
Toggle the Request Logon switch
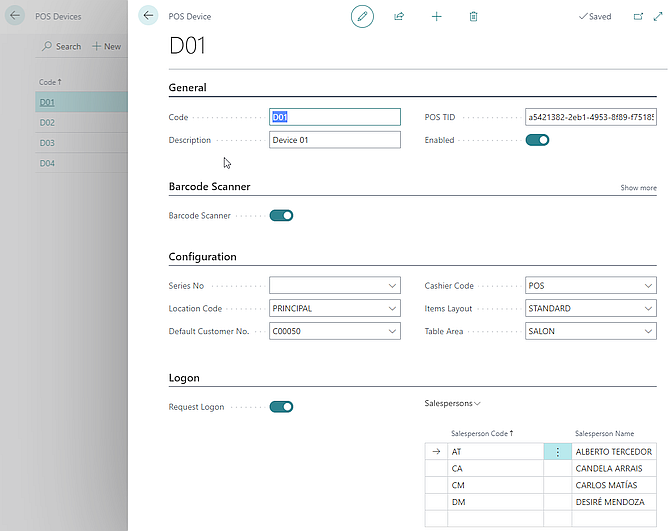pyautogui.click(x=281, y=406)
